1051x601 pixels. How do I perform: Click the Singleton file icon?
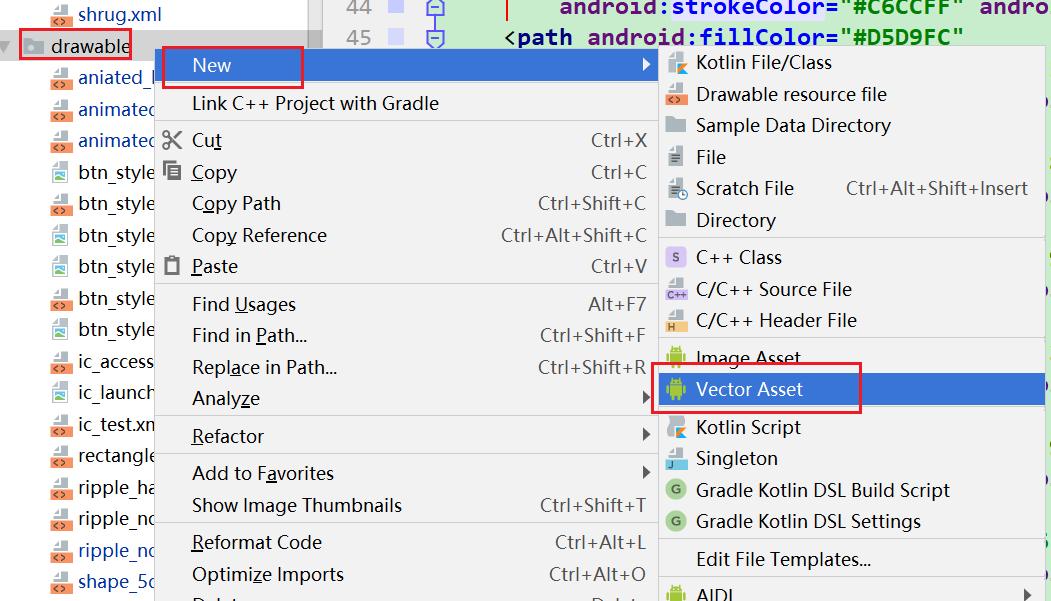point(677,459)
